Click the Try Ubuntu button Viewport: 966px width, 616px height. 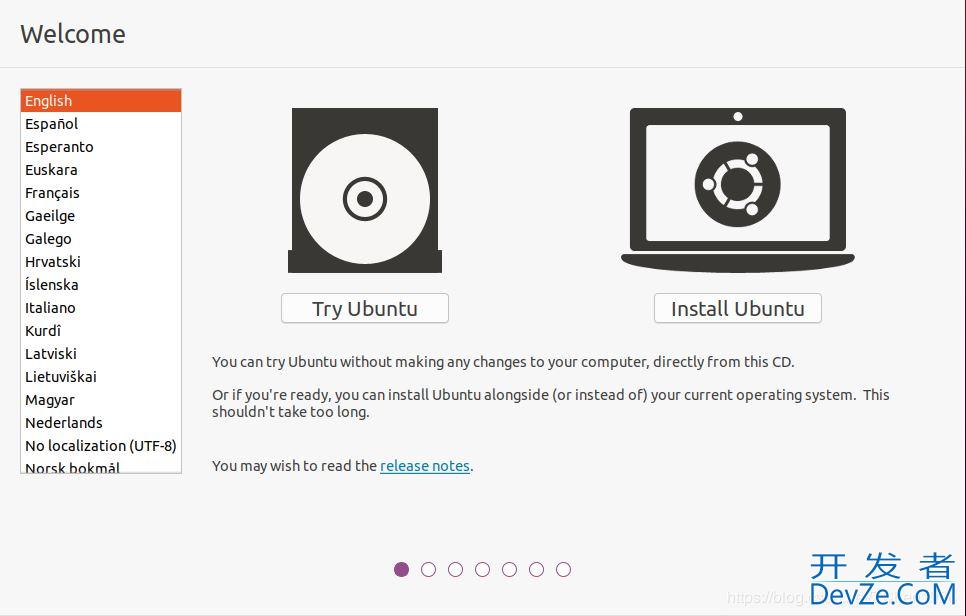click(365, 308)
